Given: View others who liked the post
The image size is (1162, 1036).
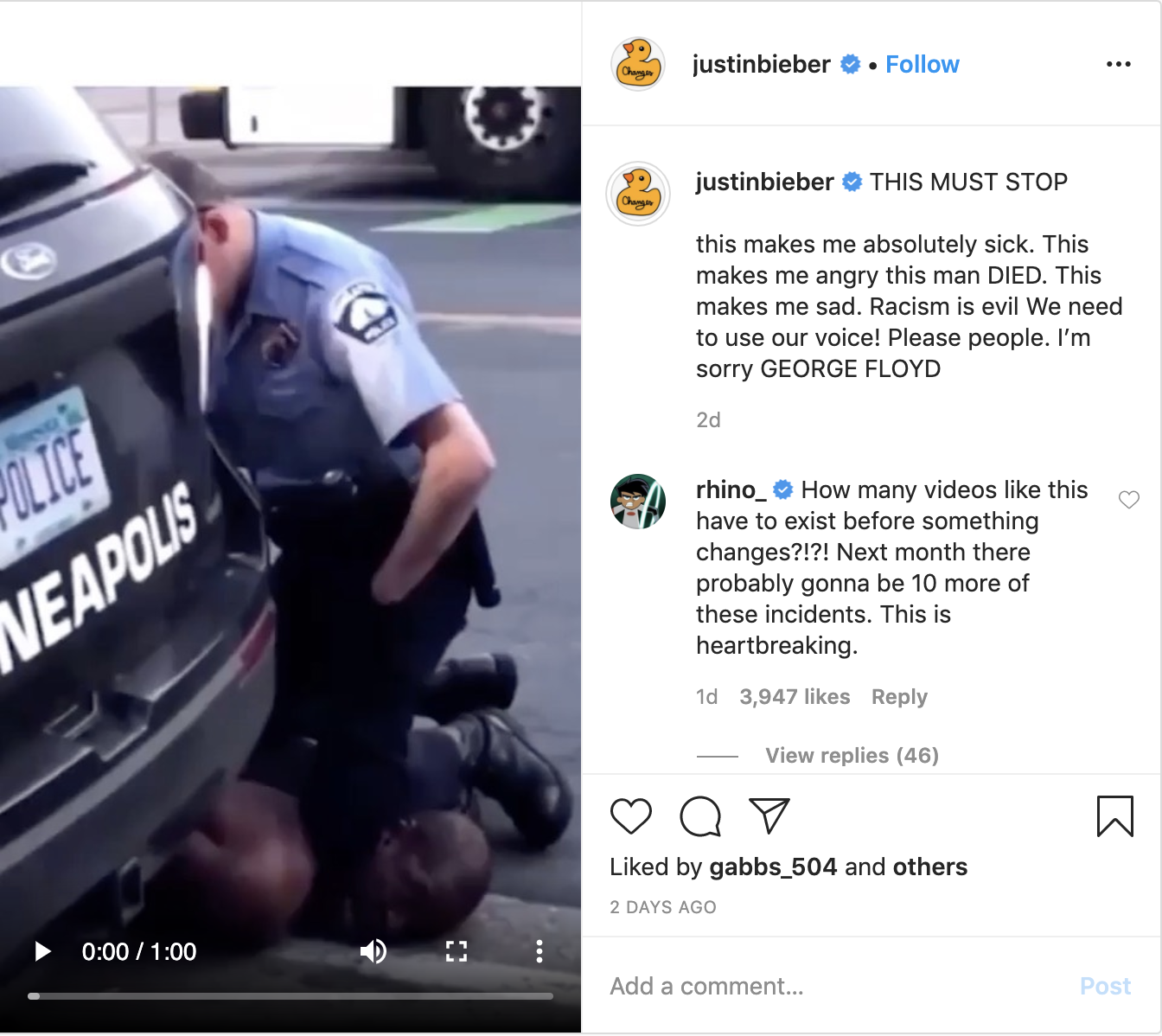Looking at the screenshot, I should 930,867.
